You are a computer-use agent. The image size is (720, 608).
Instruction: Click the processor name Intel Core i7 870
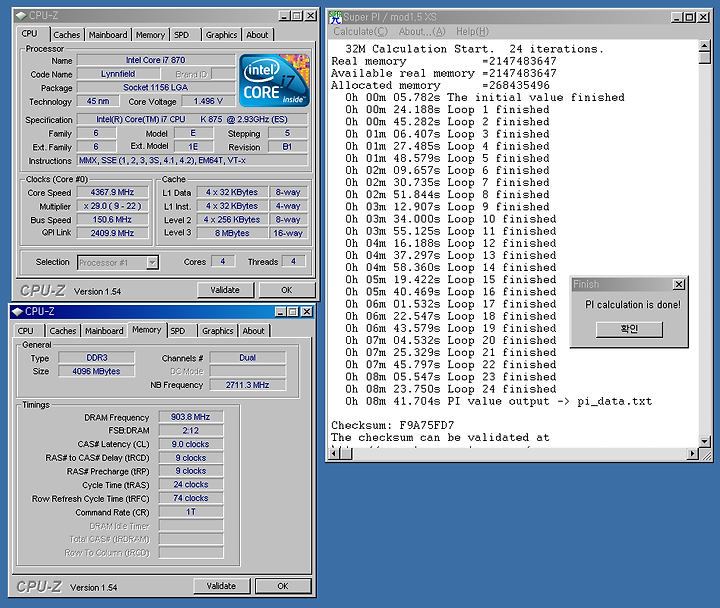[156, 60]
